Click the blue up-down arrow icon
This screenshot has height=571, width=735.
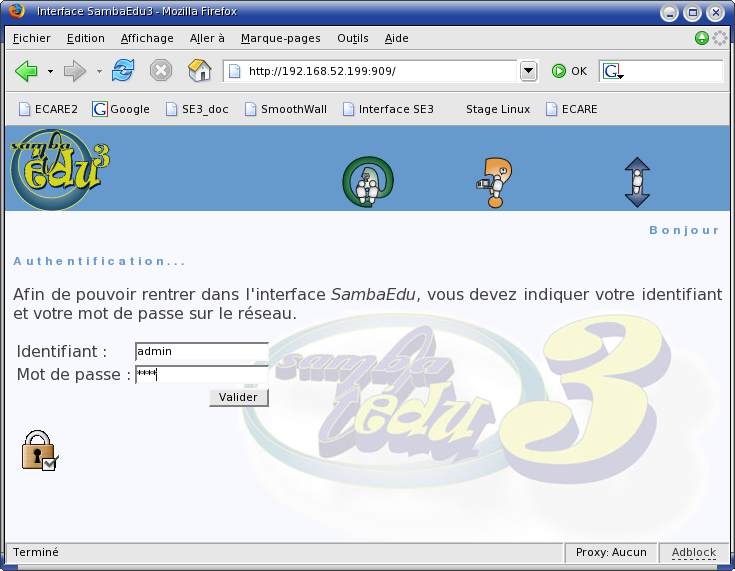(x=637, y=182)
